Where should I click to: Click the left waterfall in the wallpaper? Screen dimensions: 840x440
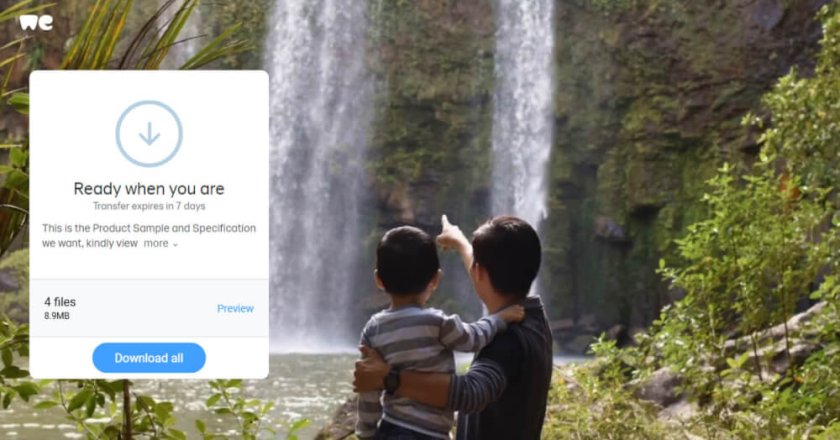click(319, 171)
